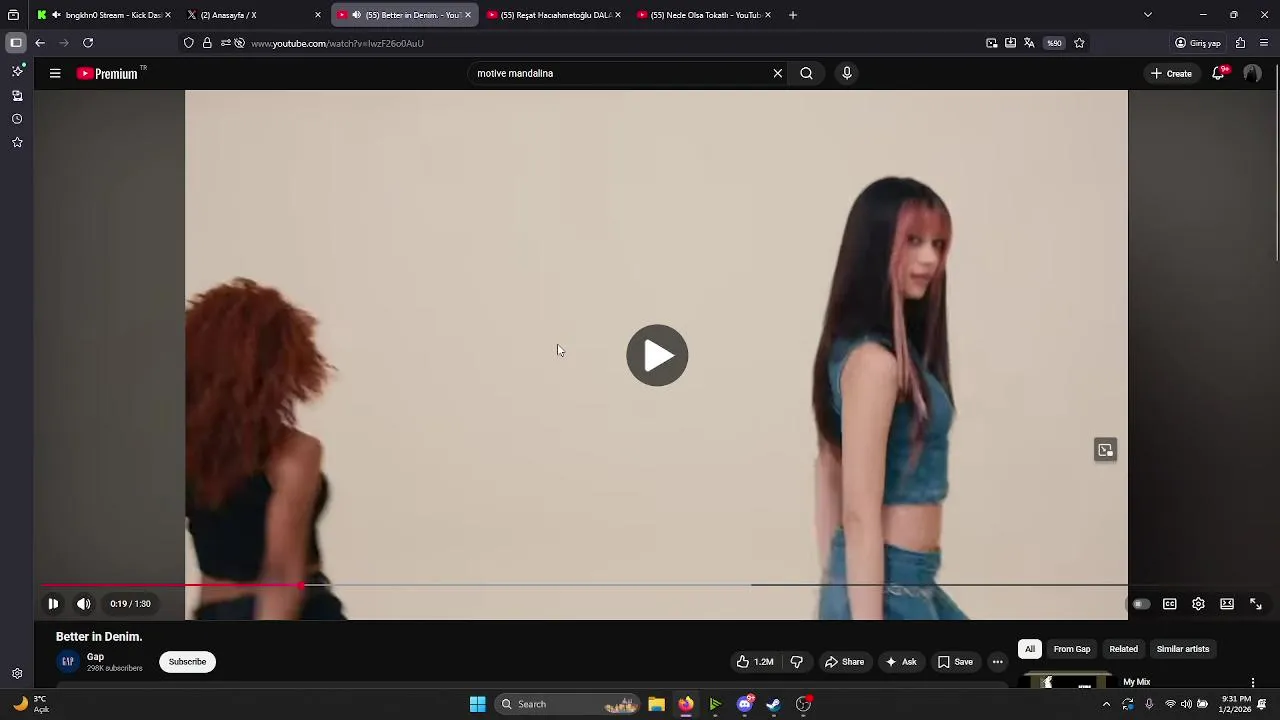Open sidebar settings gear at bottom
The image size is (1280, 720).
[17, 674]
